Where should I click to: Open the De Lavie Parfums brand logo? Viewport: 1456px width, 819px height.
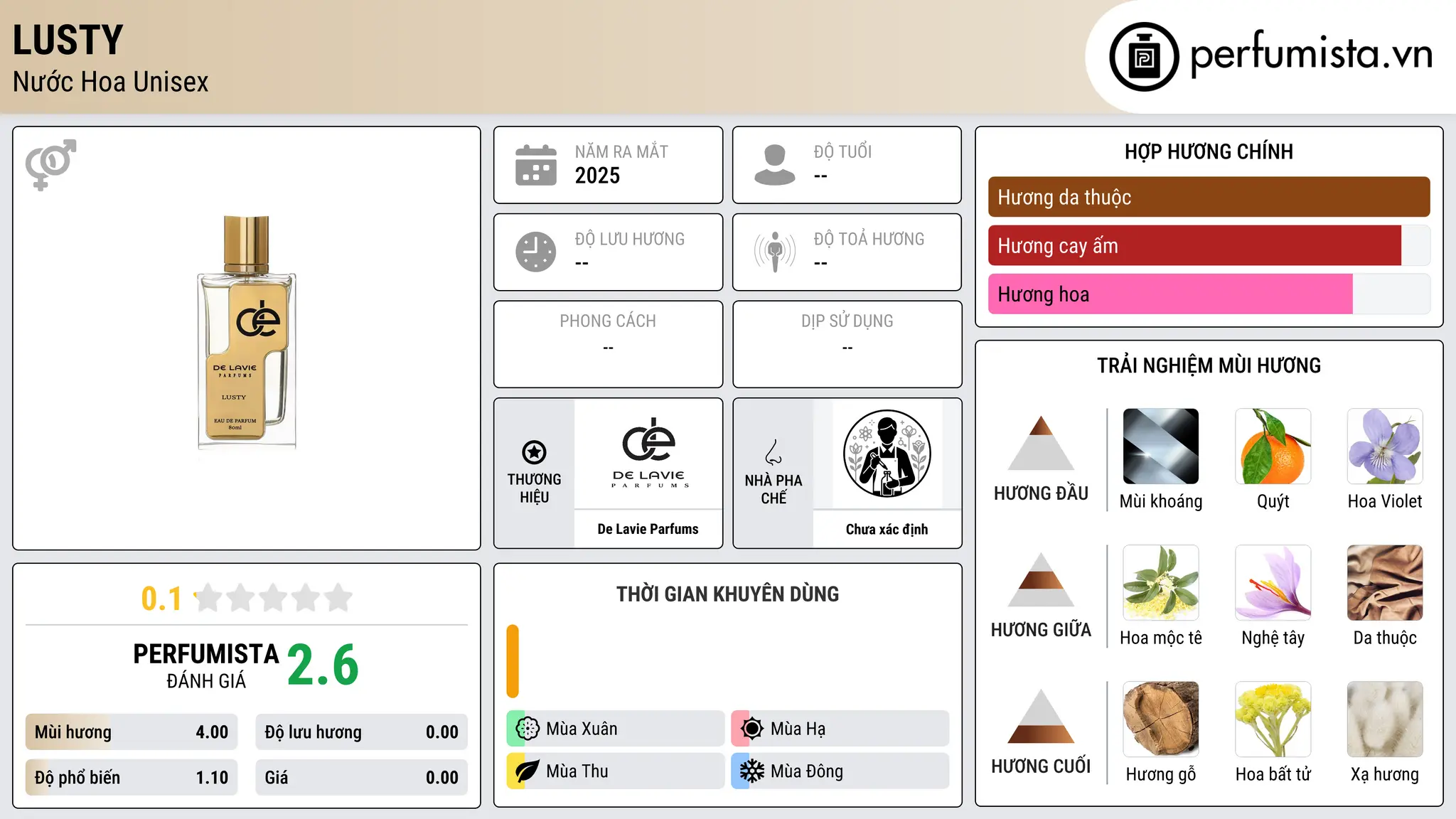coord(648,452)
